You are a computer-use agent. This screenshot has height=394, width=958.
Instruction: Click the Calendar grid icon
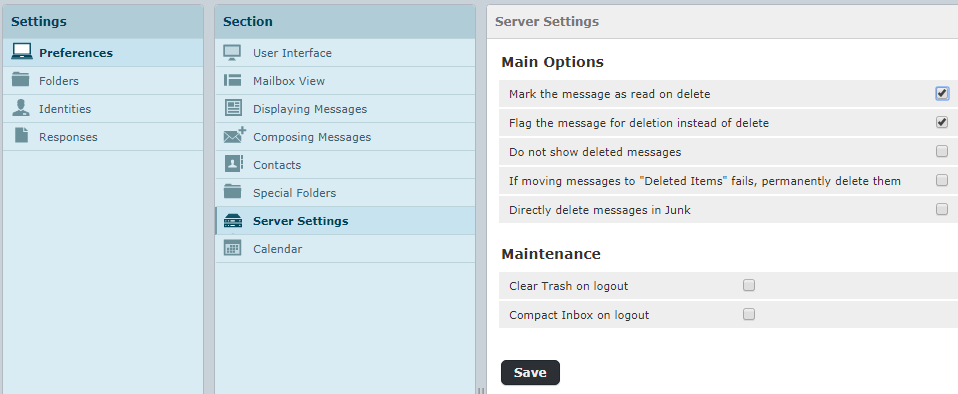233,248
